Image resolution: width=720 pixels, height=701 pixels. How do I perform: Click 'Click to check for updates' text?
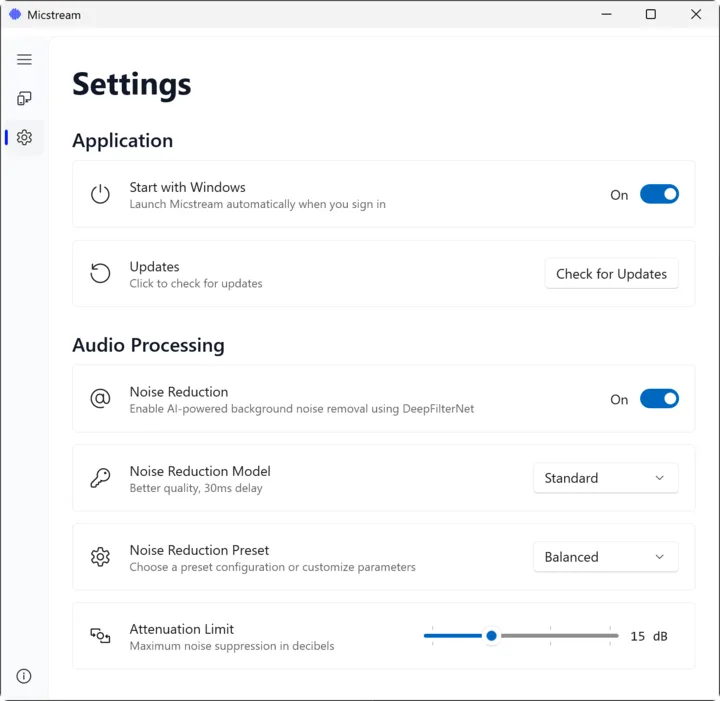click(x=196, y=284)
